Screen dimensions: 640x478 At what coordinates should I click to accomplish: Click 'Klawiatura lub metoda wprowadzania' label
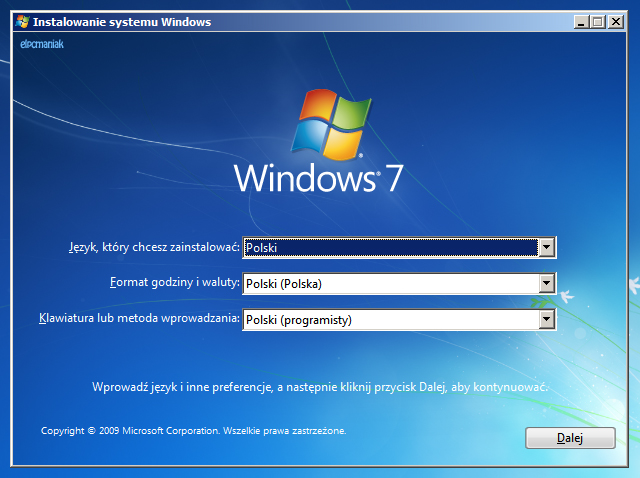pyautogui.click(x=138, y=319)
